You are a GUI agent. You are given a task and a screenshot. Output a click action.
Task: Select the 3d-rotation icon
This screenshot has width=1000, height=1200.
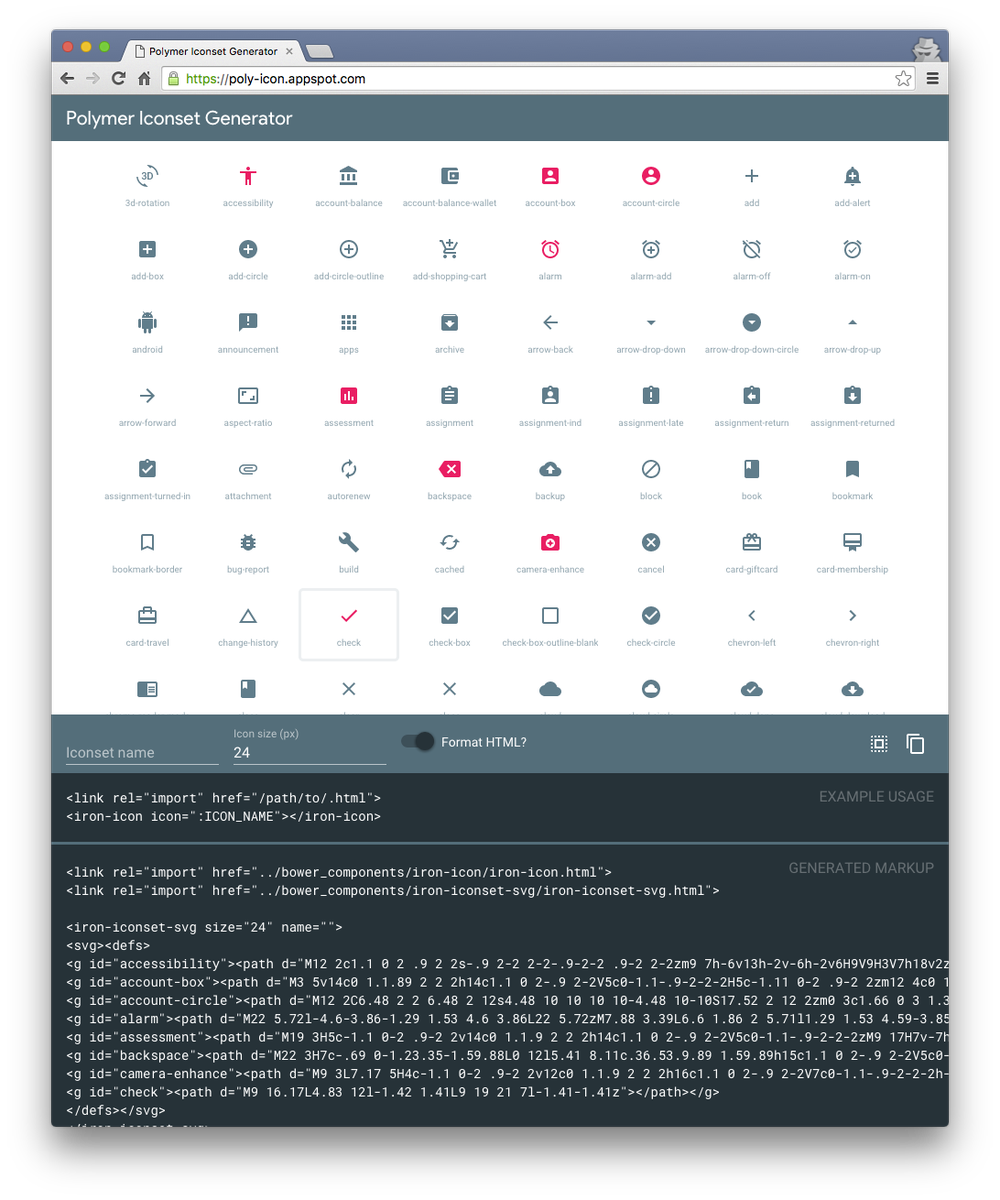(x=147, y=175)
